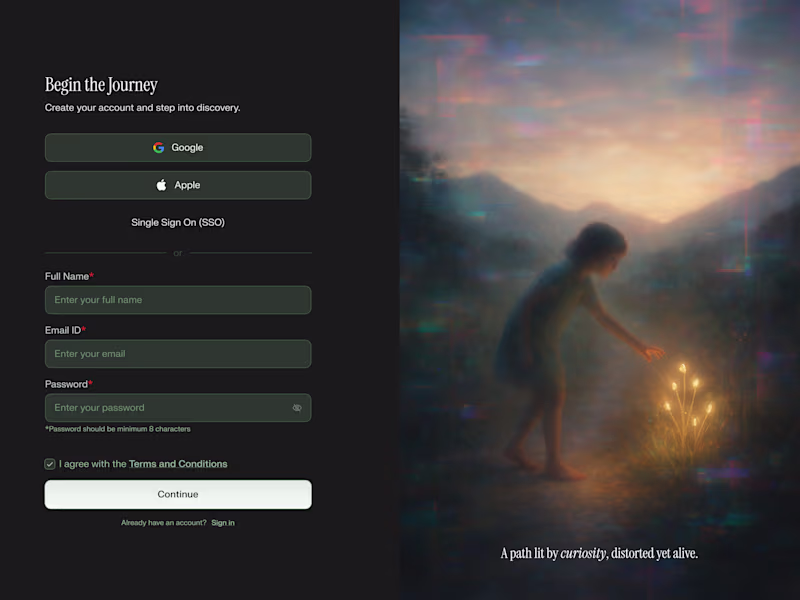Viewport: 800px width, 600px height.
Task: Click the password minimum characters hint
Action: [x=118, y=429]
